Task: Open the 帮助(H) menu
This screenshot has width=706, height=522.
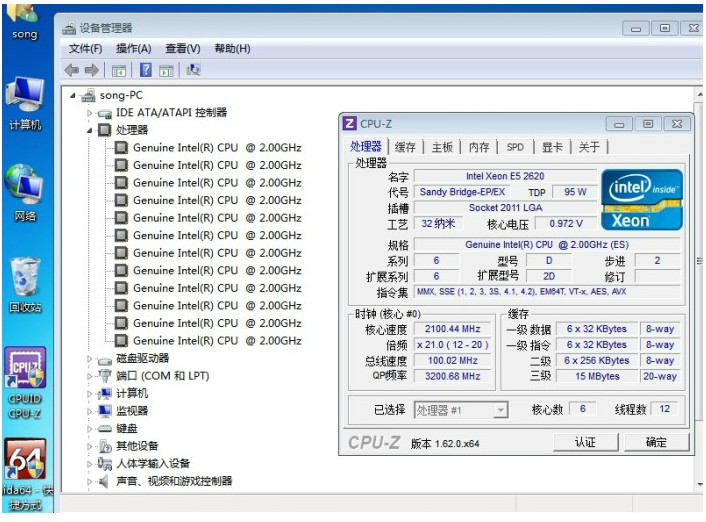Action: [x=232, y=49]
